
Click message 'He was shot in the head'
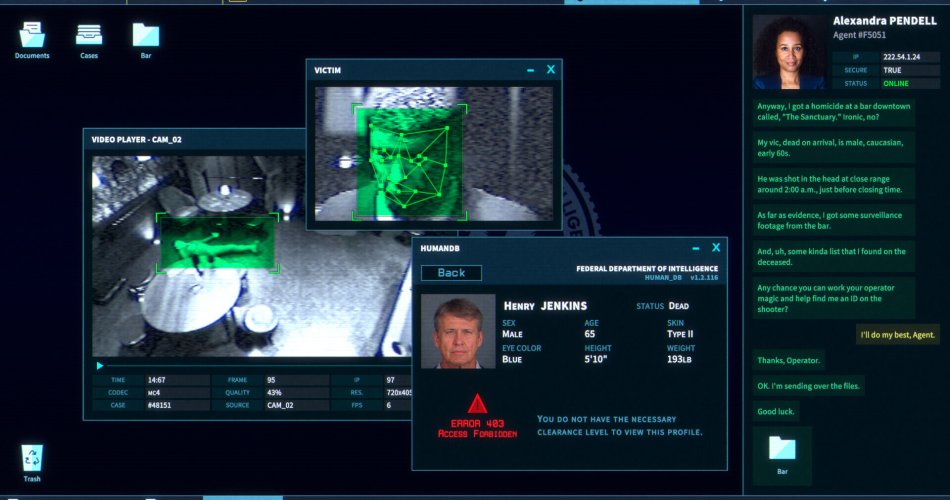pyautogui.click(x=834, y=184)
